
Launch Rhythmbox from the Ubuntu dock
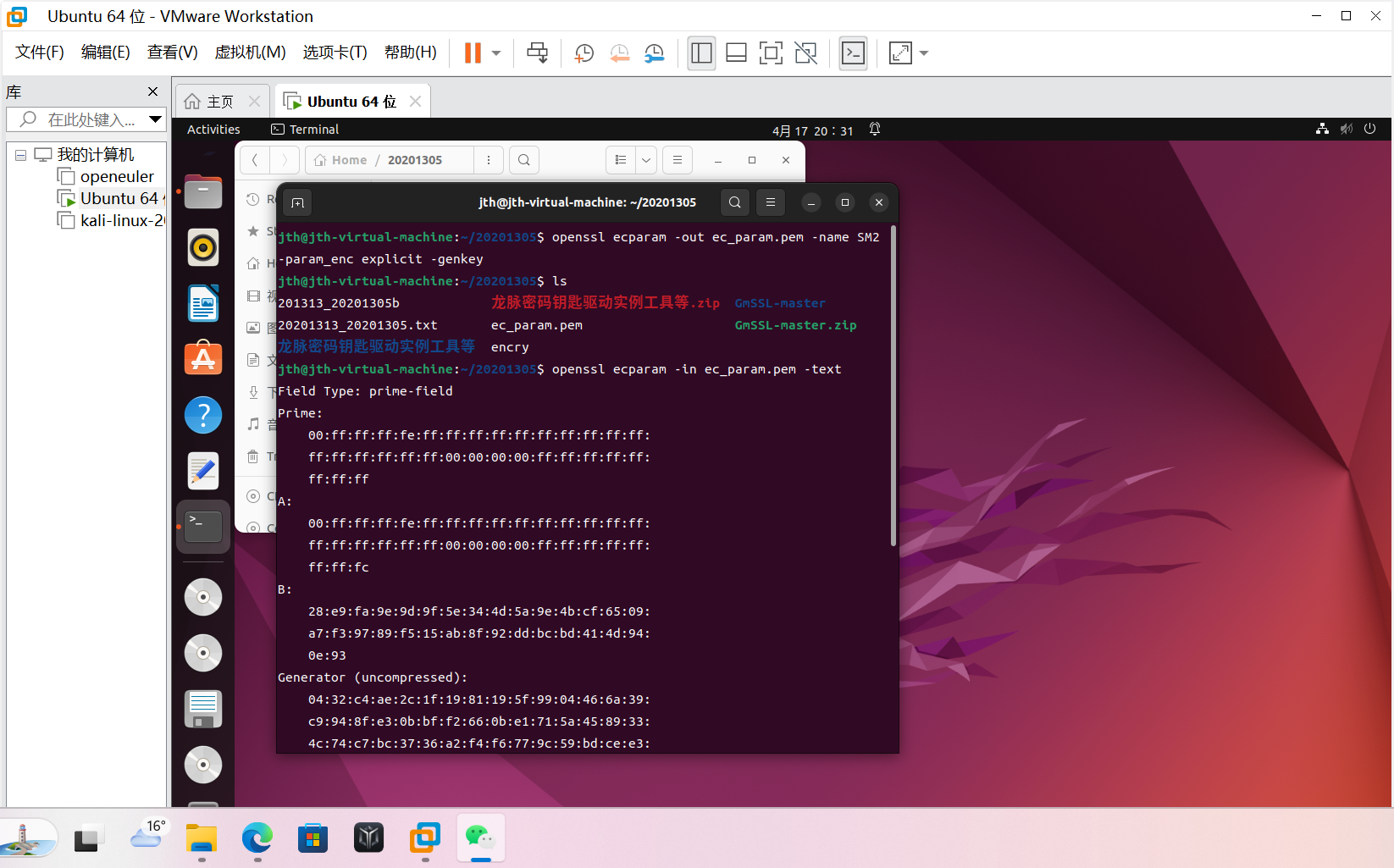click(x=203, y=247)
